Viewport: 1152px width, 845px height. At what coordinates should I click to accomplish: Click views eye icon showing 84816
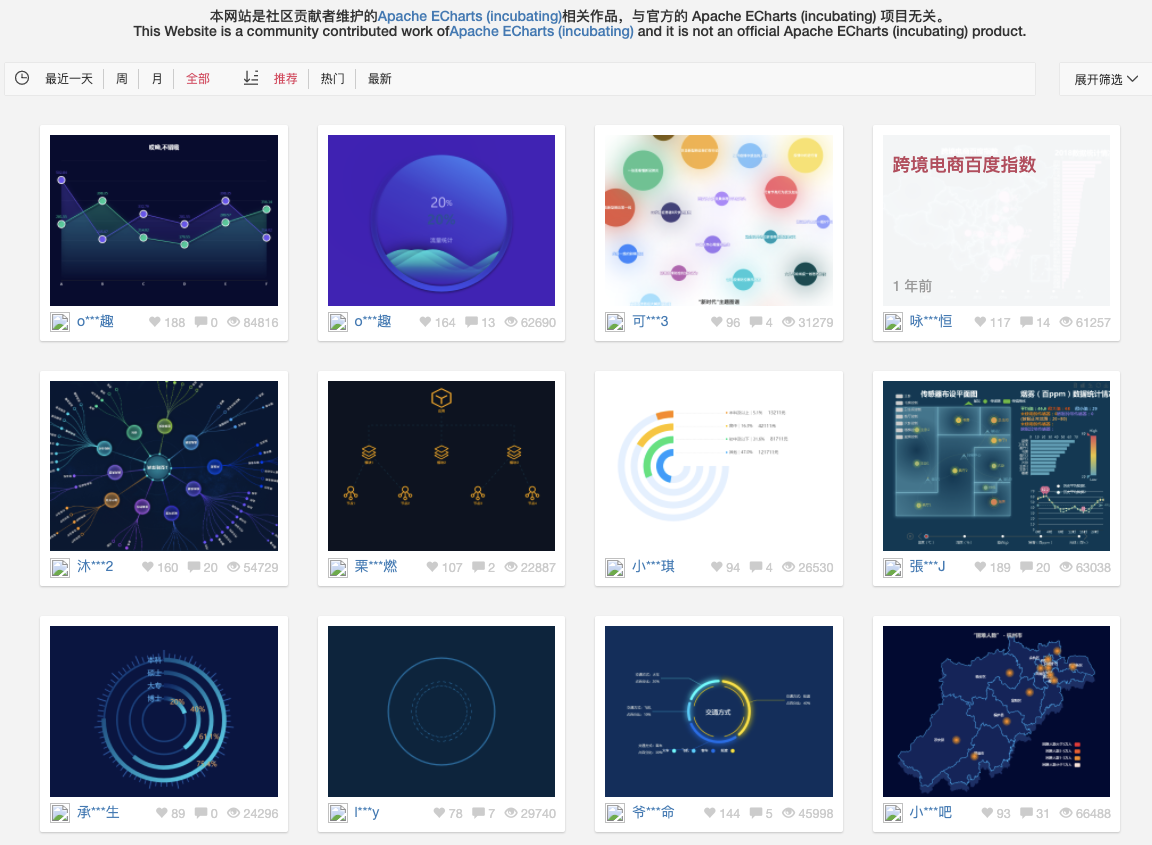tap(234, 322)
